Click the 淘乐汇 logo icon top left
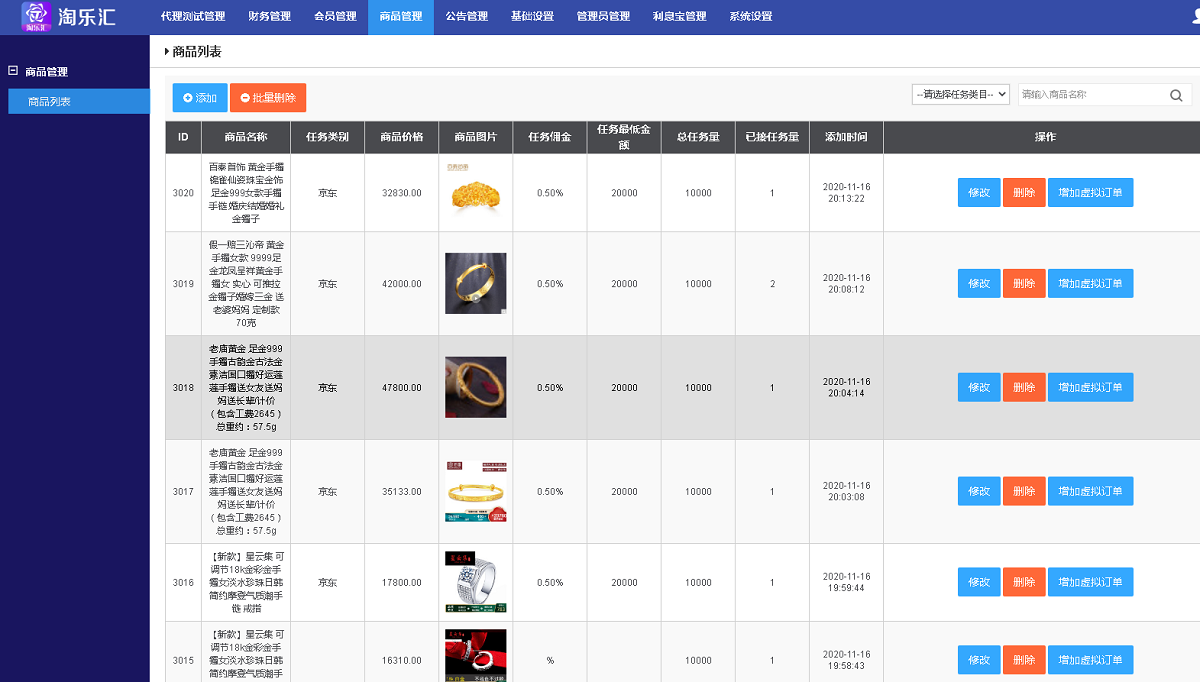1200x682 pixels. [35, 16]
